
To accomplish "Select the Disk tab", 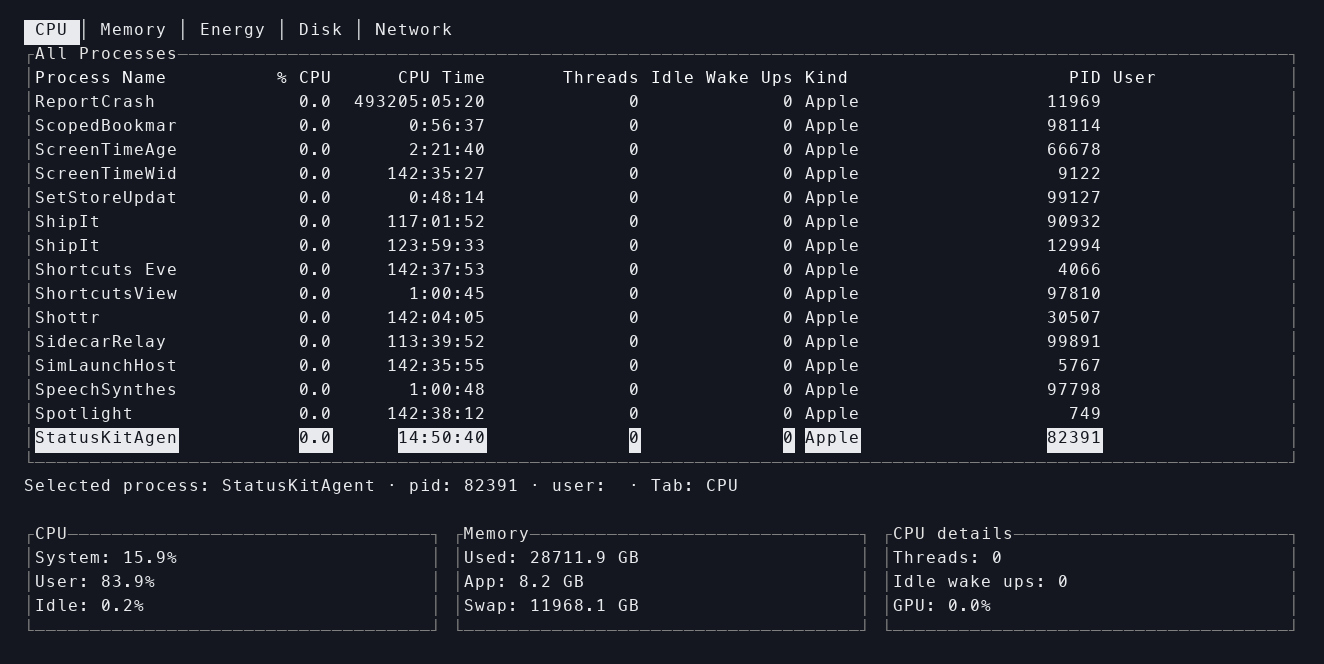I will tap(320, 30).
